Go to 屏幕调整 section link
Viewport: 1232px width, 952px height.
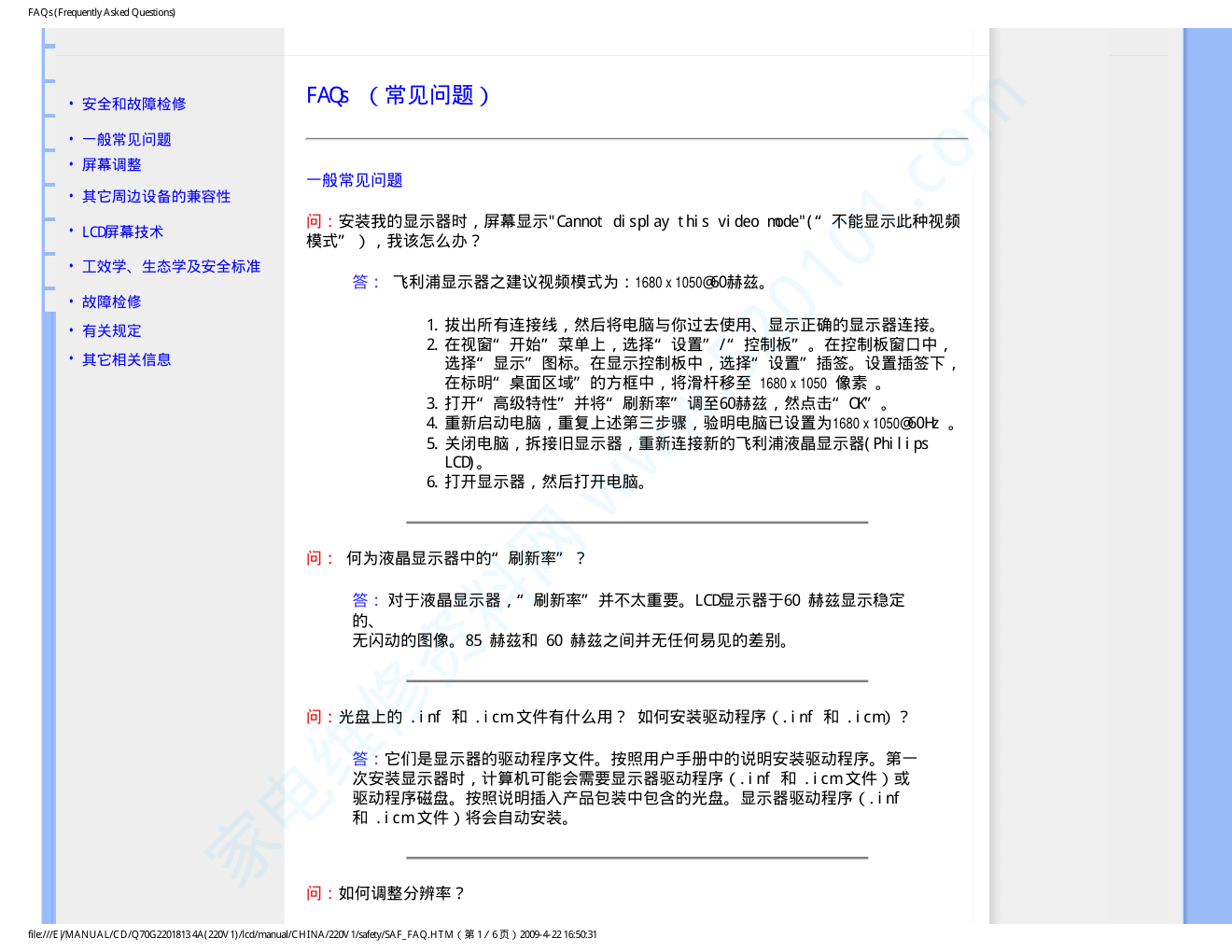(111, 164)
